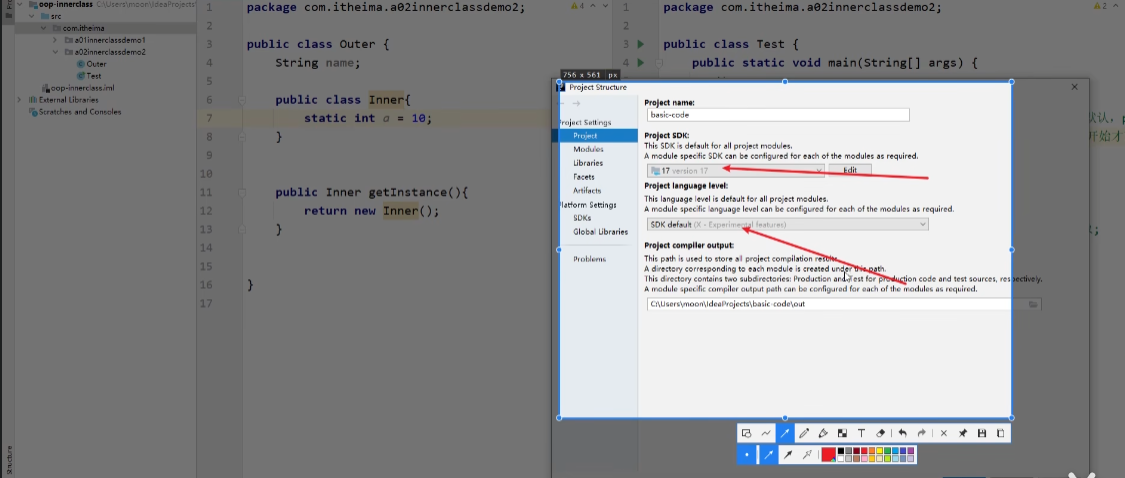The width and height of the screenshot is (1125, 478).
Task: Select the polyline drawing tool
Action: (x=766, y=433)
